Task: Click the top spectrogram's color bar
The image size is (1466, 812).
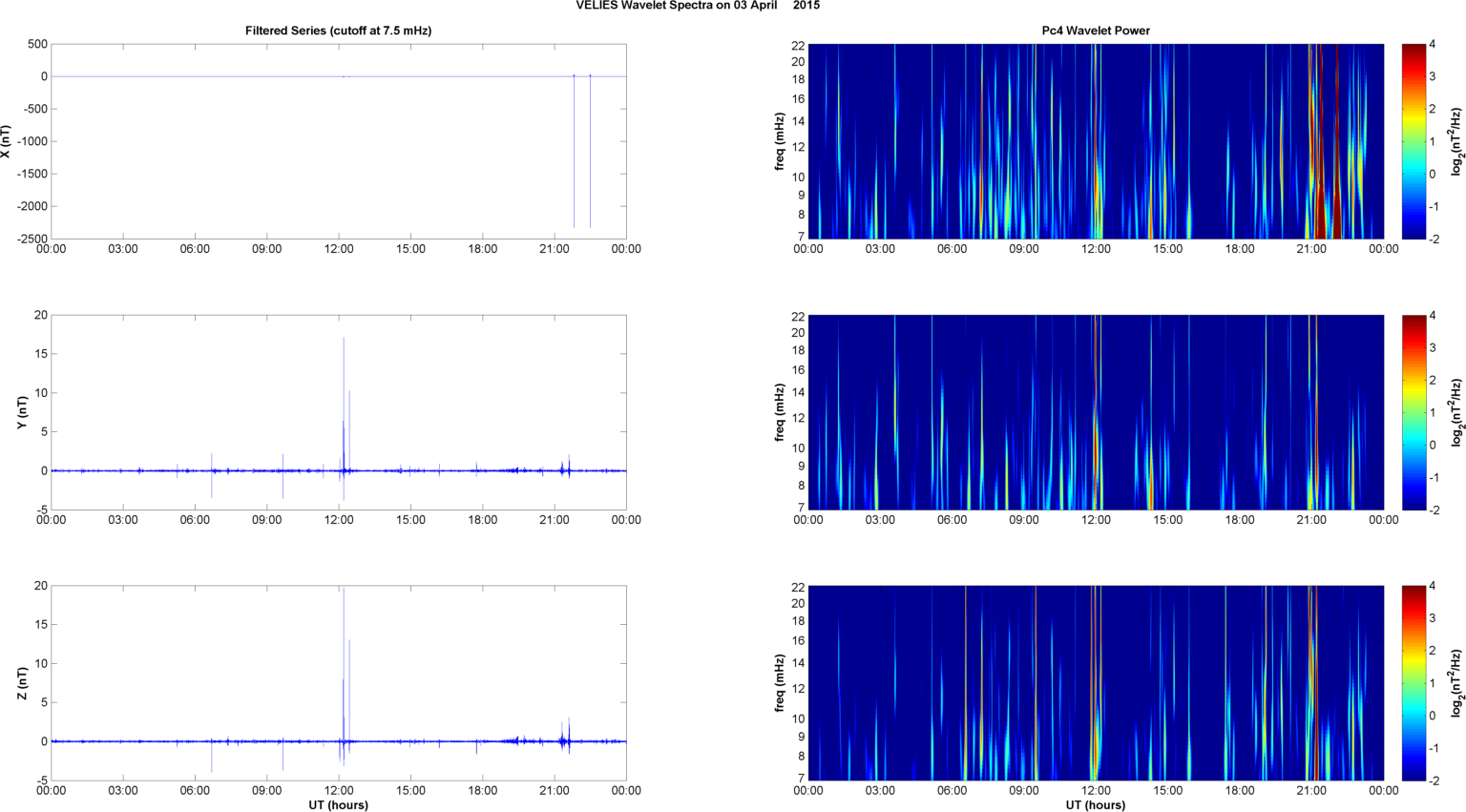Action: pos(1414,141)
